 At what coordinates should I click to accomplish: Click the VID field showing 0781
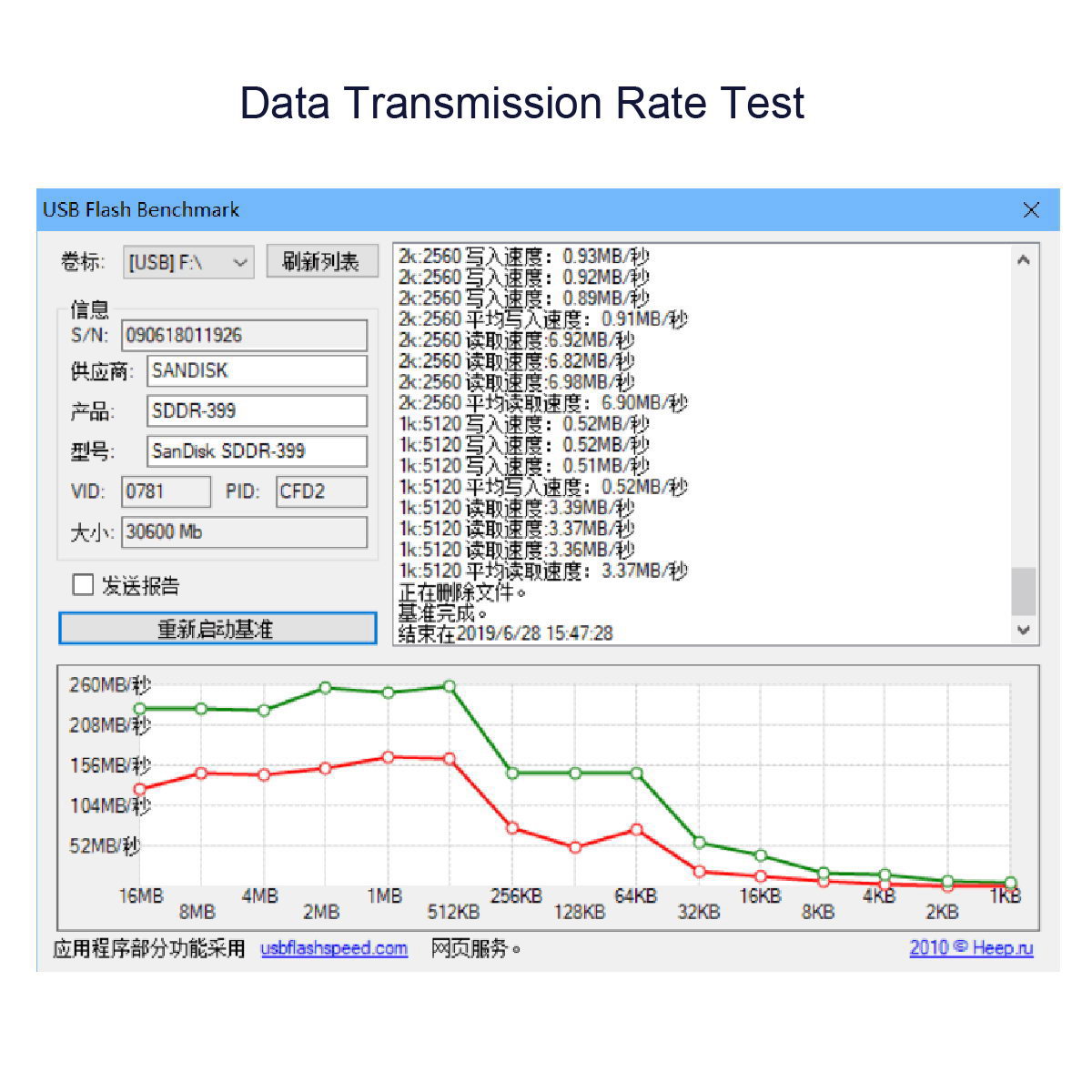pos(166,492)
